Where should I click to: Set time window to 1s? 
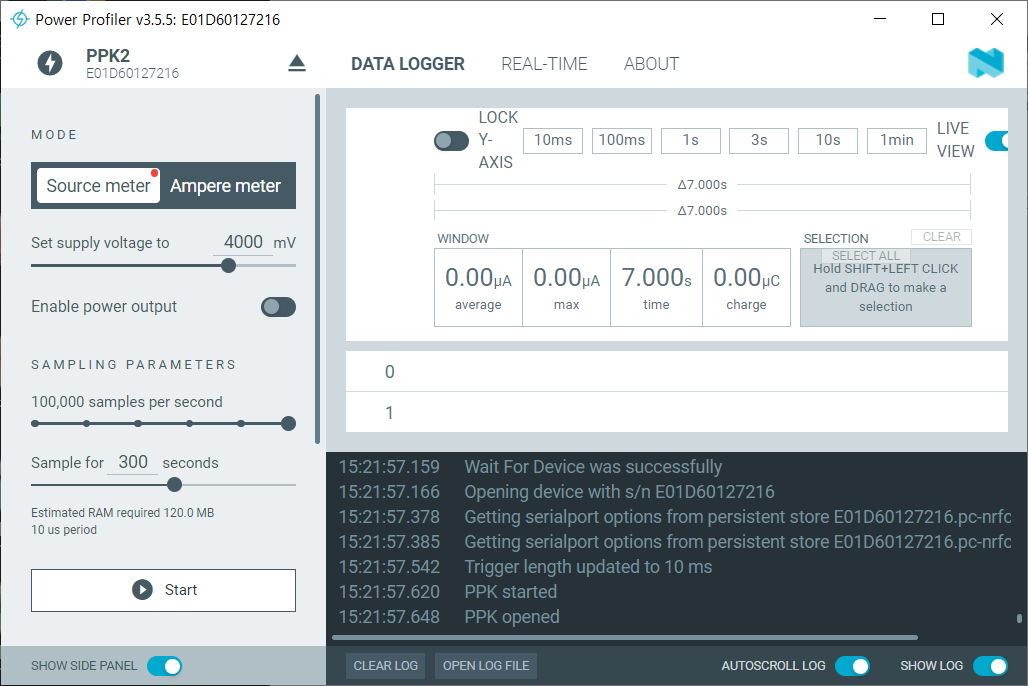point(690,140)
